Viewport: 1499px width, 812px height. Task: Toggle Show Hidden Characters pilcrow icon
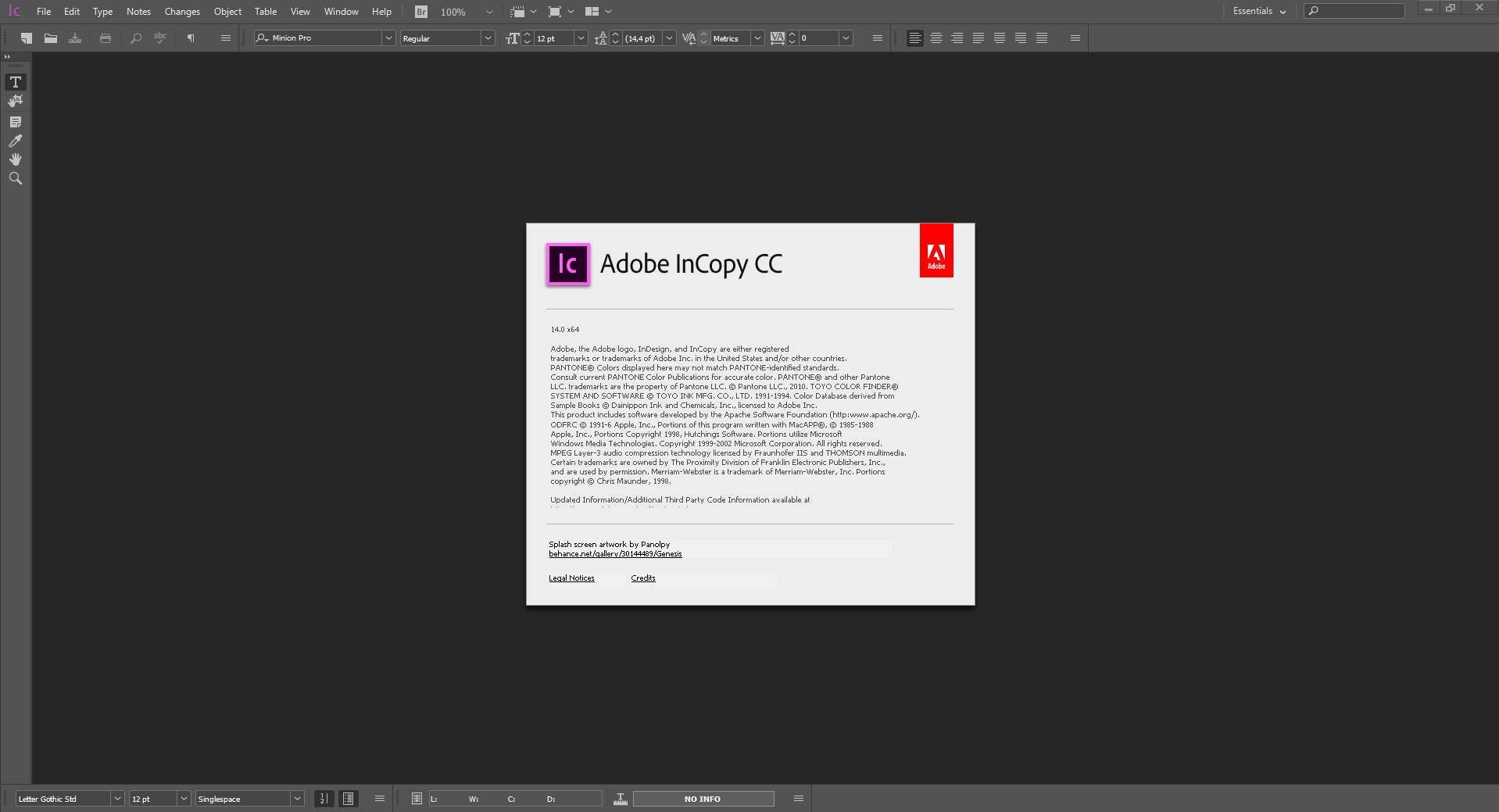click(x=191, y=38)
